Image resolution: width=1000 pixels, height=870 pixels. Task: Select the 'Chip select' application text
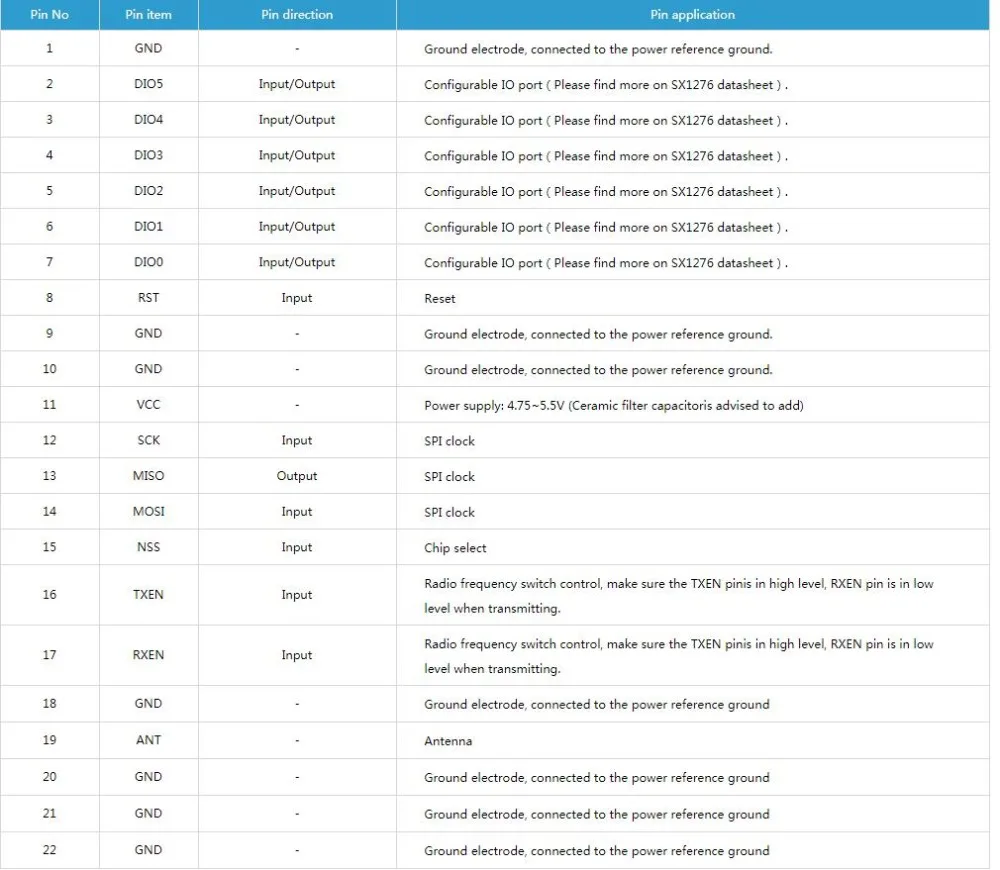[455, 548]
